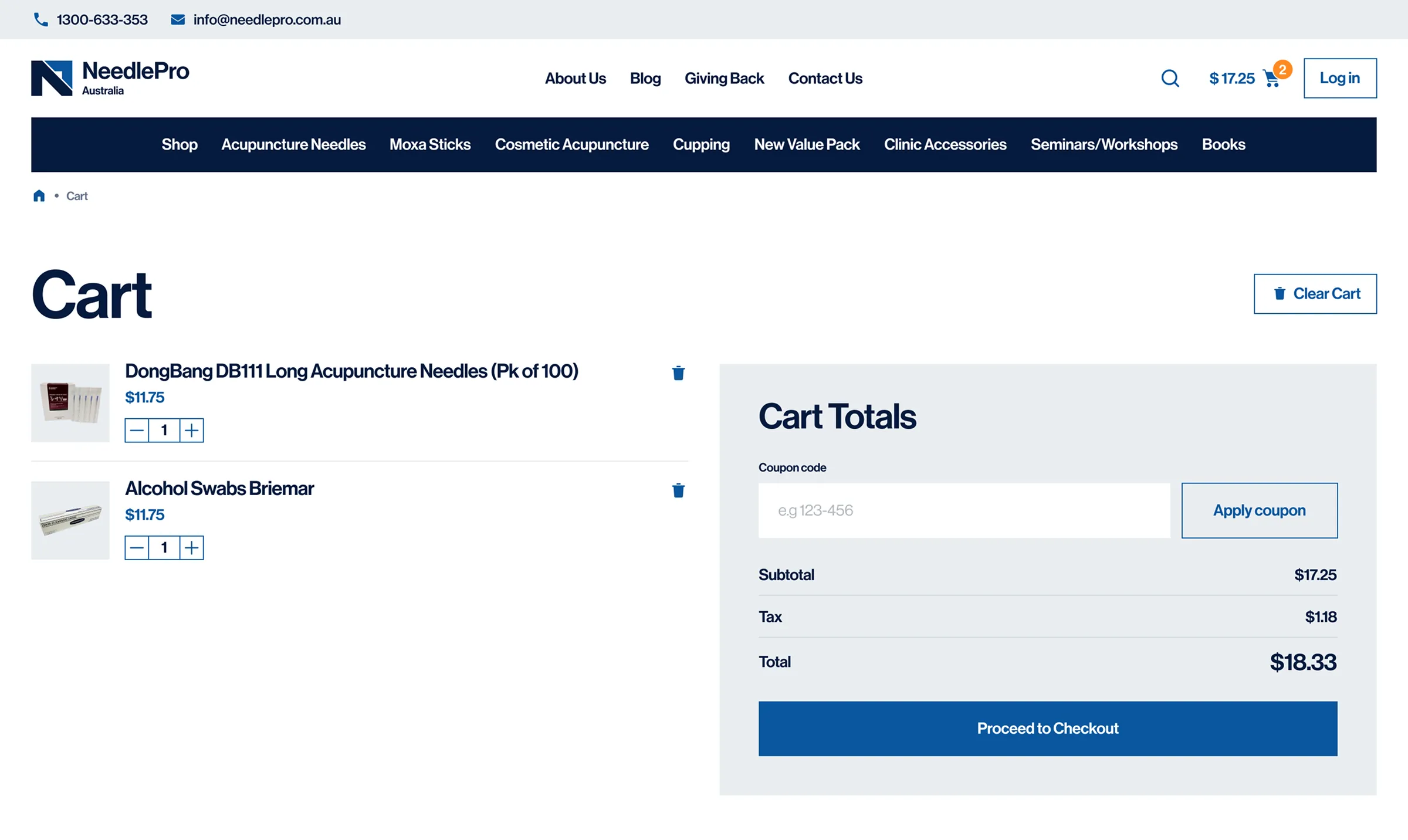The image size is (1408, 840).
Task: Focus the coupon code input field
Action: point(964,510)
